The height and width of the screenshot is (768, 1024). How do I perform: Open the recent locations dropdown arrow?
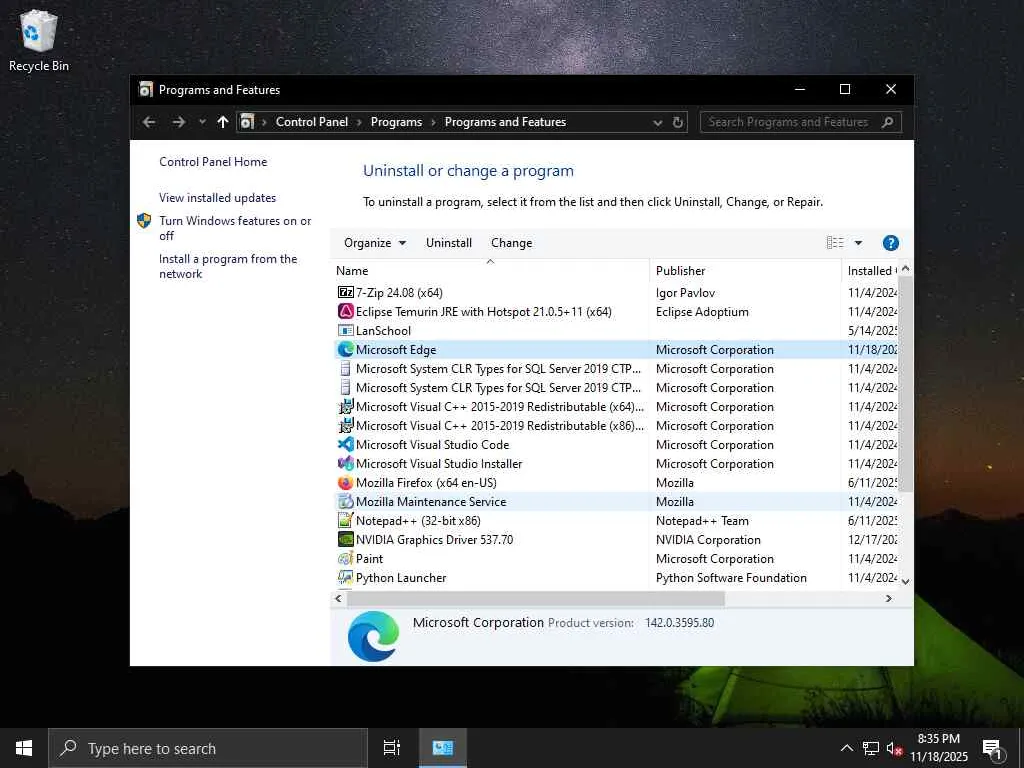[x=202, y=122]
